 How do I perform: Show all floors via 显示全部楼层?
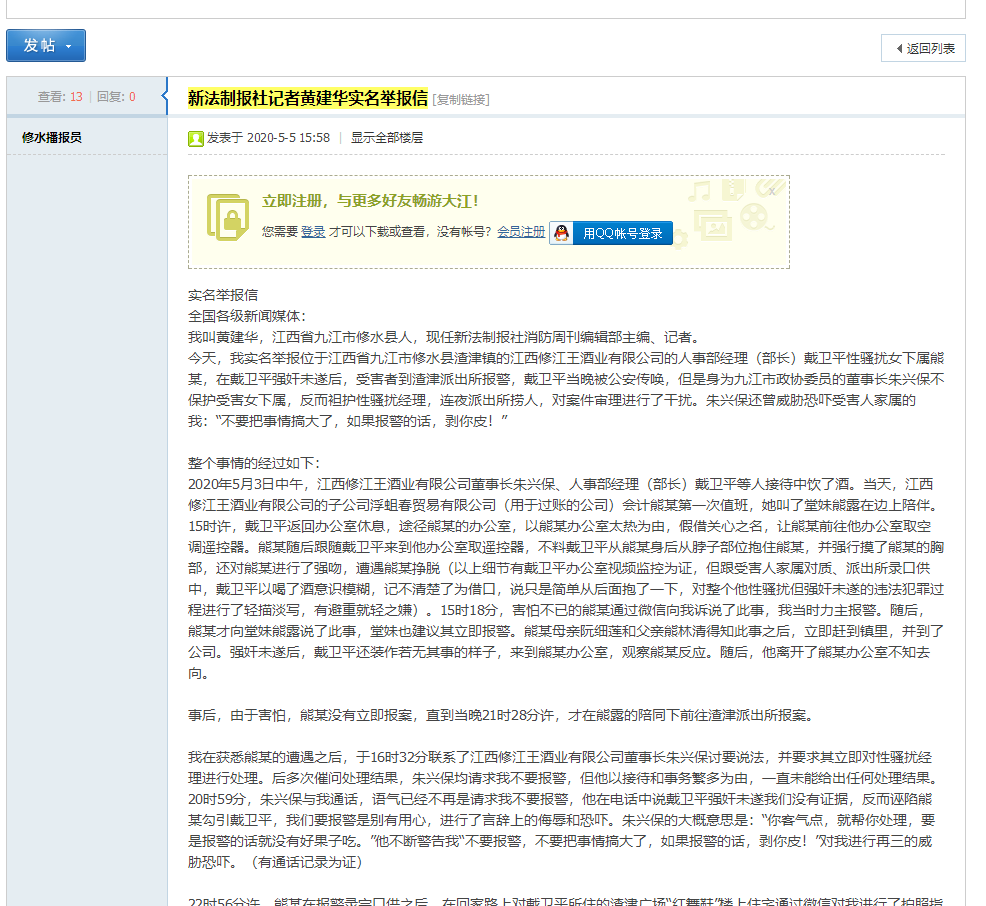(x=387, y=138)
